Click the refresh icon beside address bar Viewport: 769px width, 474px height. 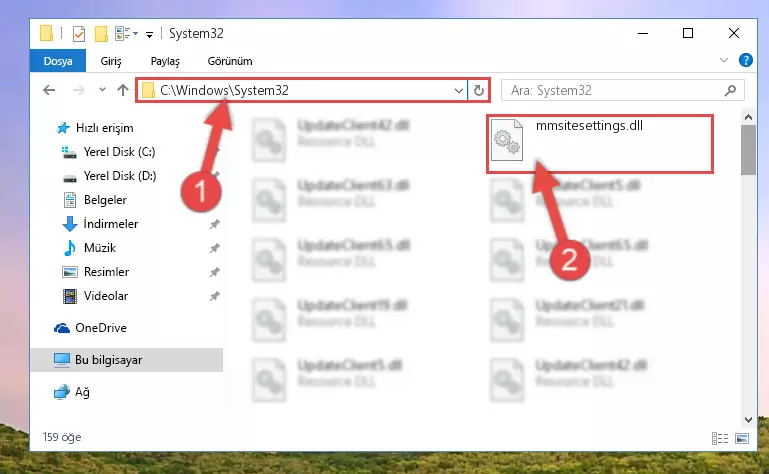479,90
